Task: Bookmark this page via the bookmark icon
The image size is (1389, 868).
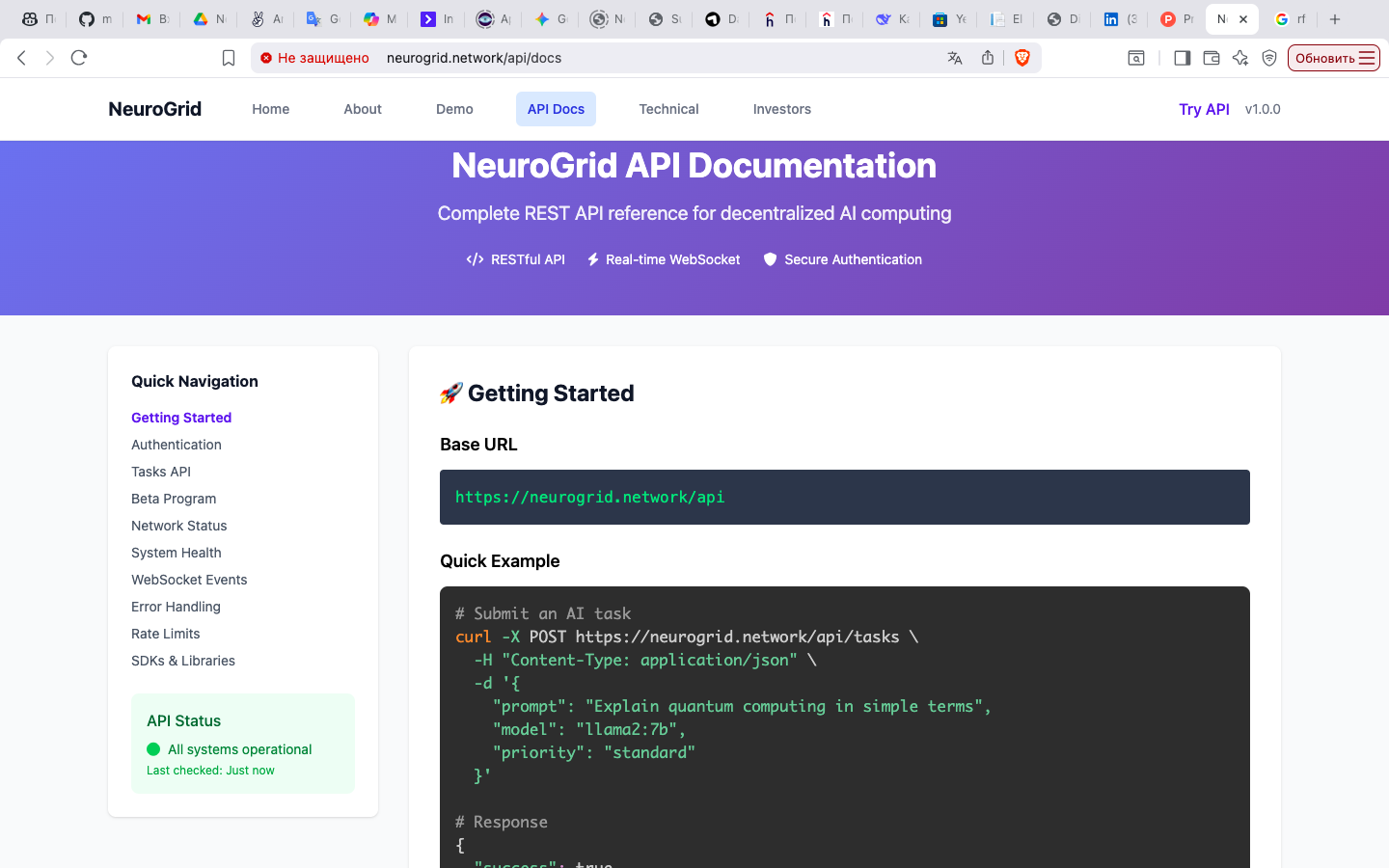Action: tap(229, 58)
